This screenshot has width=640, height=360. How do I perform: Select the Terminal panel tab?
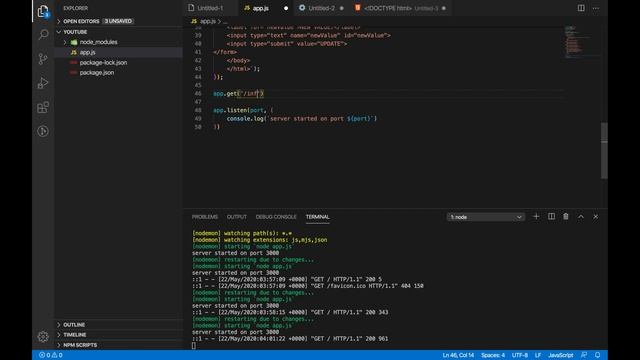318,217
